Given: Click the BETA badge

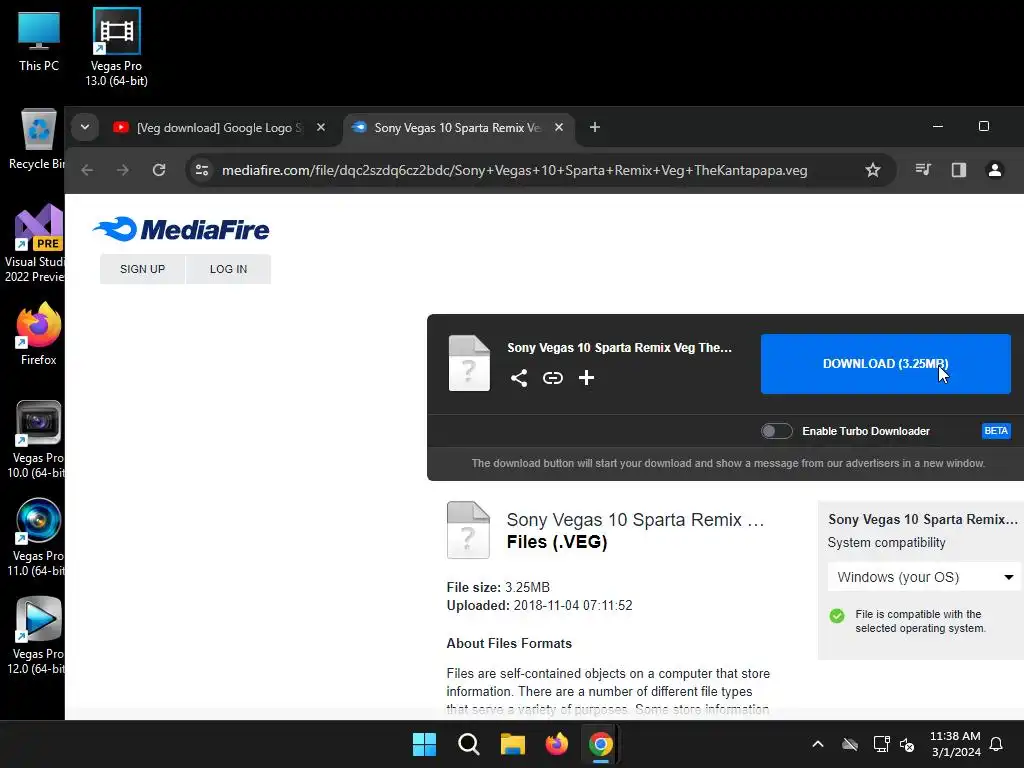Looking at the screenshot, I should click(x=996, y=431).
